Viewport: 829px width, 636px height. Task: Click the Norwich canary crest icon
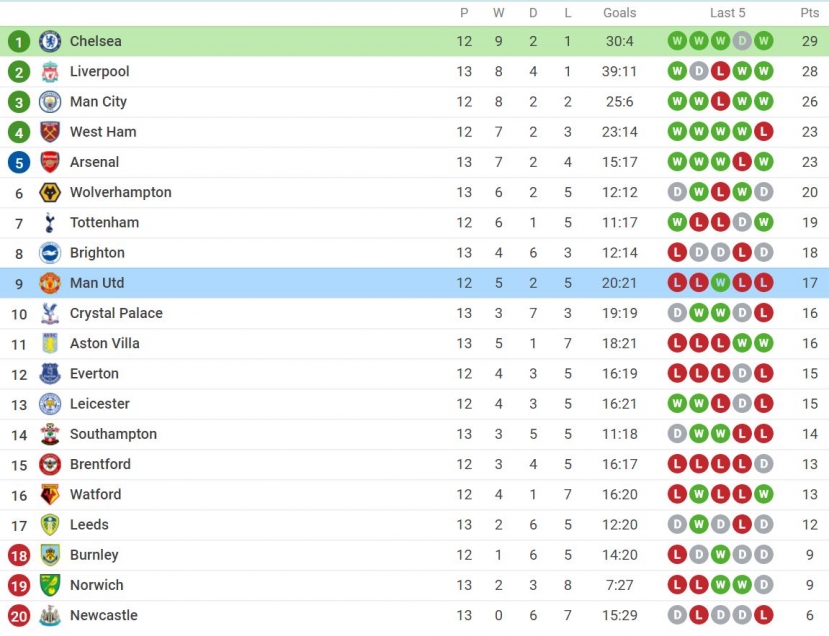50,585
